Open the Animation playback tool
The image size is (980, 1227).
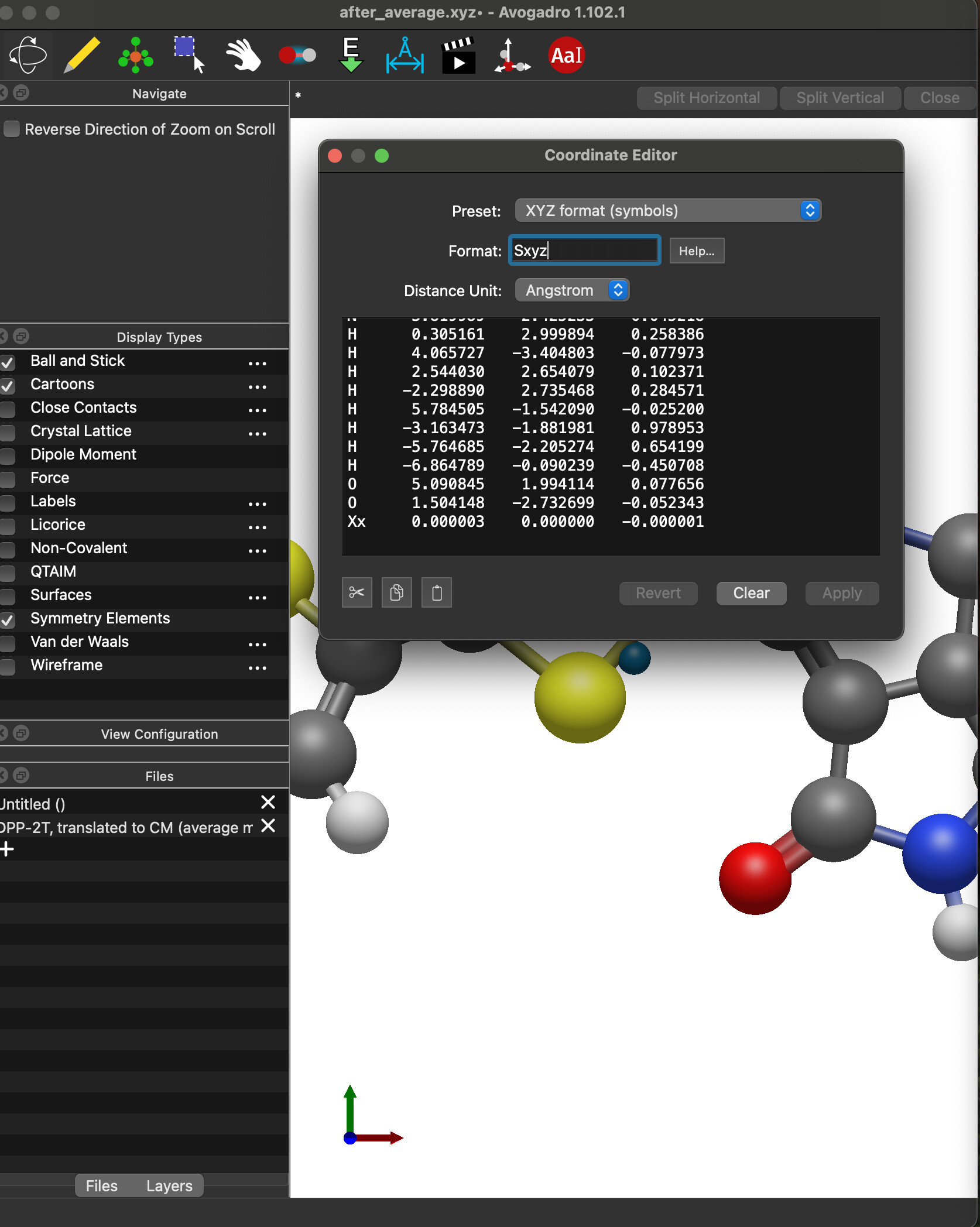point(458,56)
